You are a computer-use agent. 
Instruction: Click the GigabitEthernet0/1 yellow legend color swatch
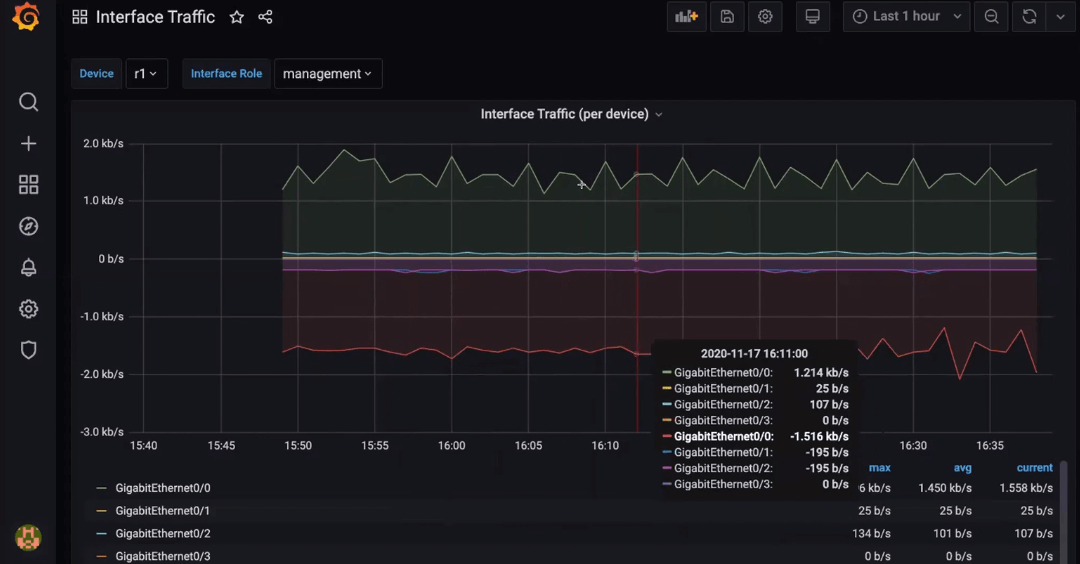click(x=101, y=511)
